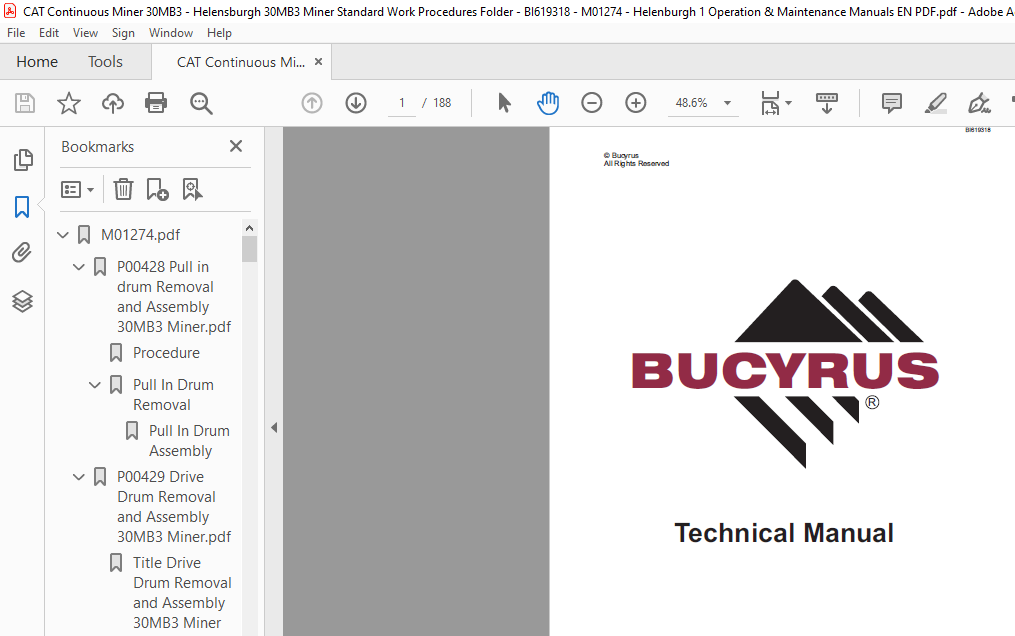This screenshot has width=1015, height=636.
Task: Open bookmark options dropdown menu
Action: click(78, 190)
